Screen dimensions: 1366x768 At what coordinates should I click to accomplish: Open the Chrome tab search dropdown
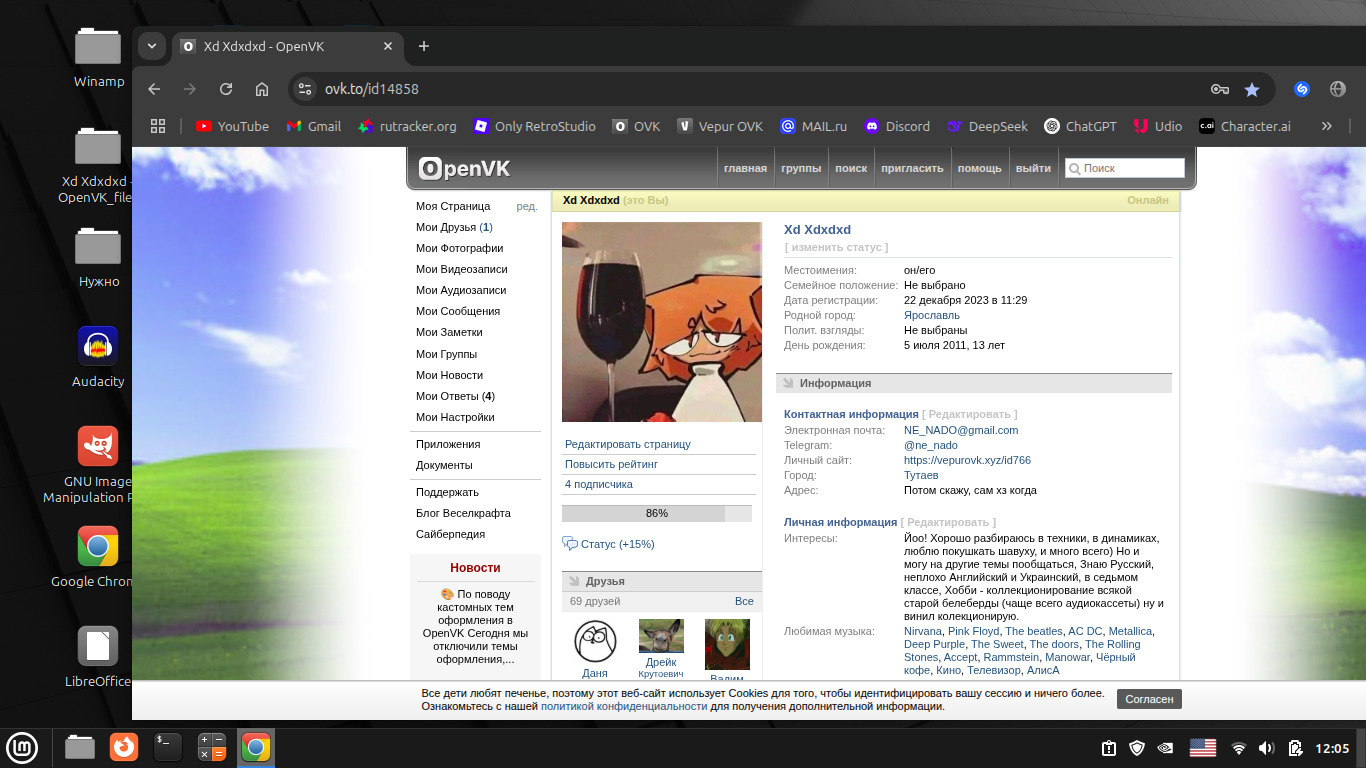pyautogui.click(x=151, y=46)
